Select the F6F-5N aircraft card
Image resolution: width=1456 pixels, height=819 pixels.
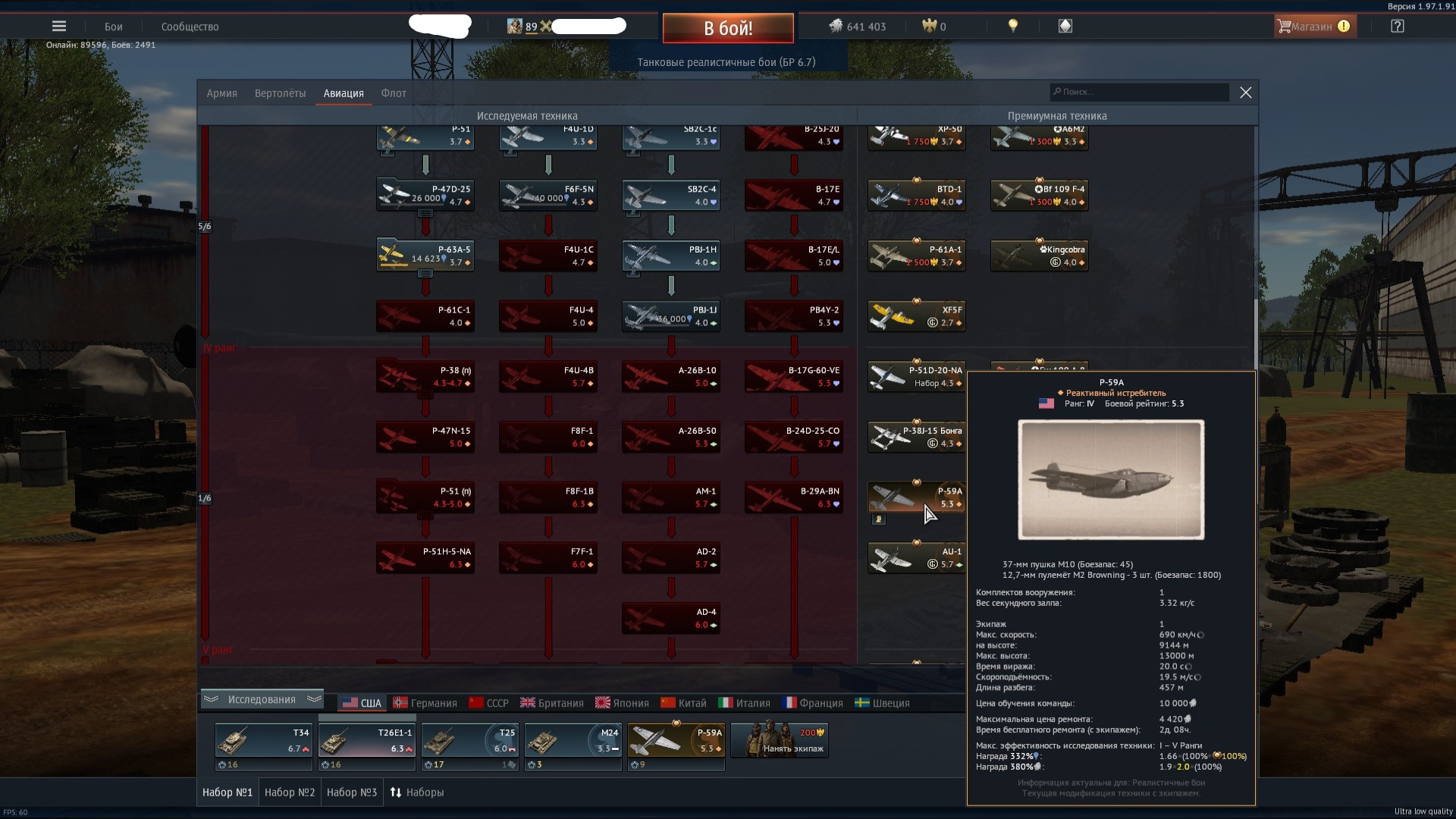coord(548,195)
